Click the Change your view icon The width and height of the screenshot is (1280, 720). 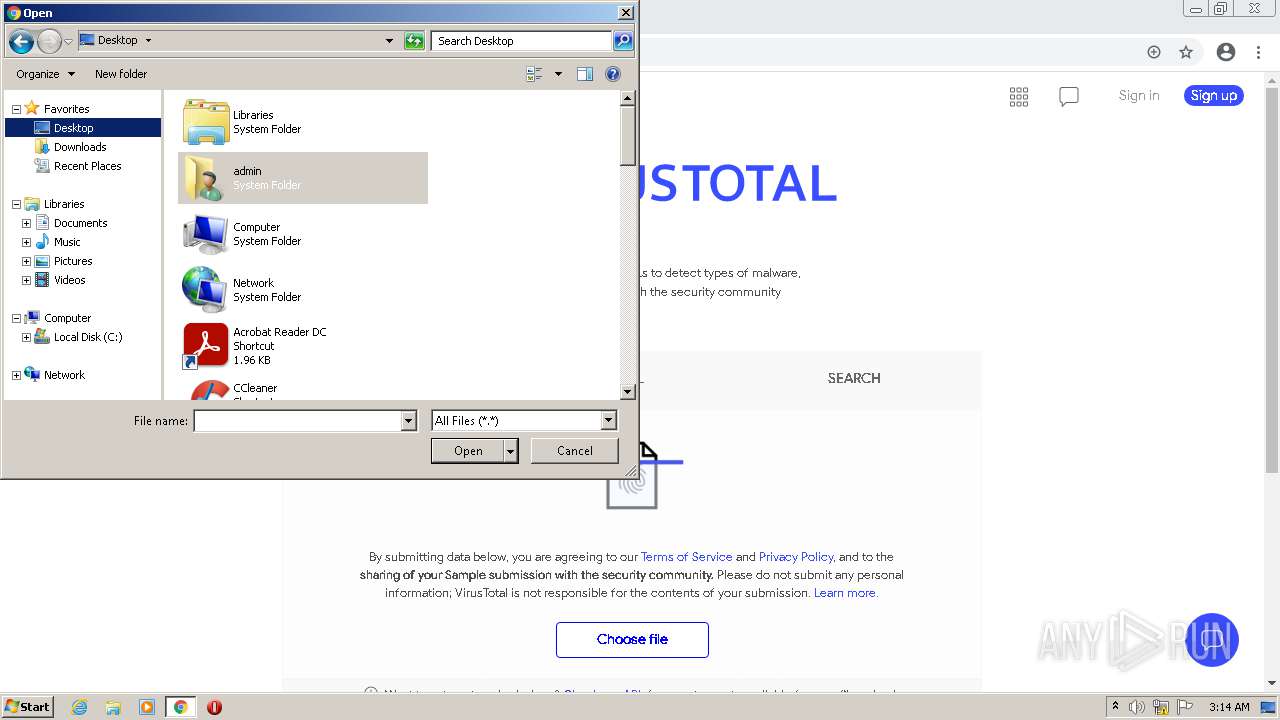click(x=534, y=74)
